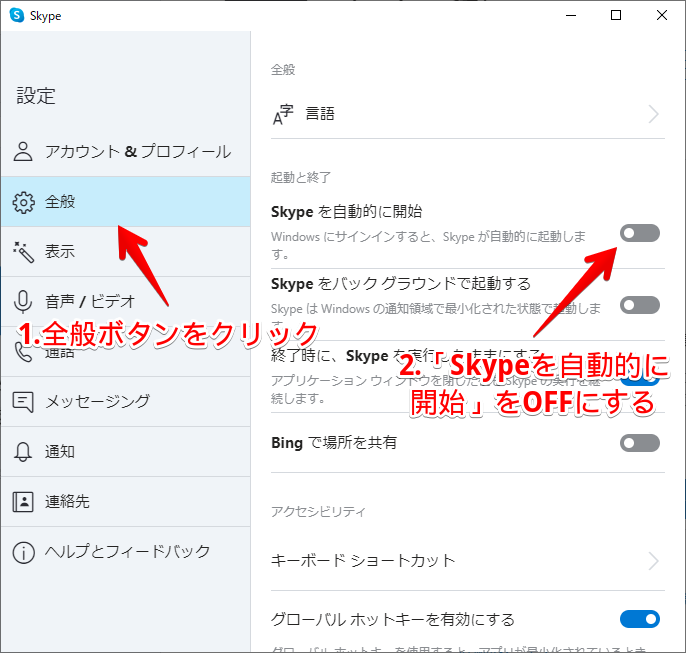This screenshot has height=653, width=686.
Task: Toggle Skype をバックグラウンドで起動する switch
Action: click(x=640, y=305)
